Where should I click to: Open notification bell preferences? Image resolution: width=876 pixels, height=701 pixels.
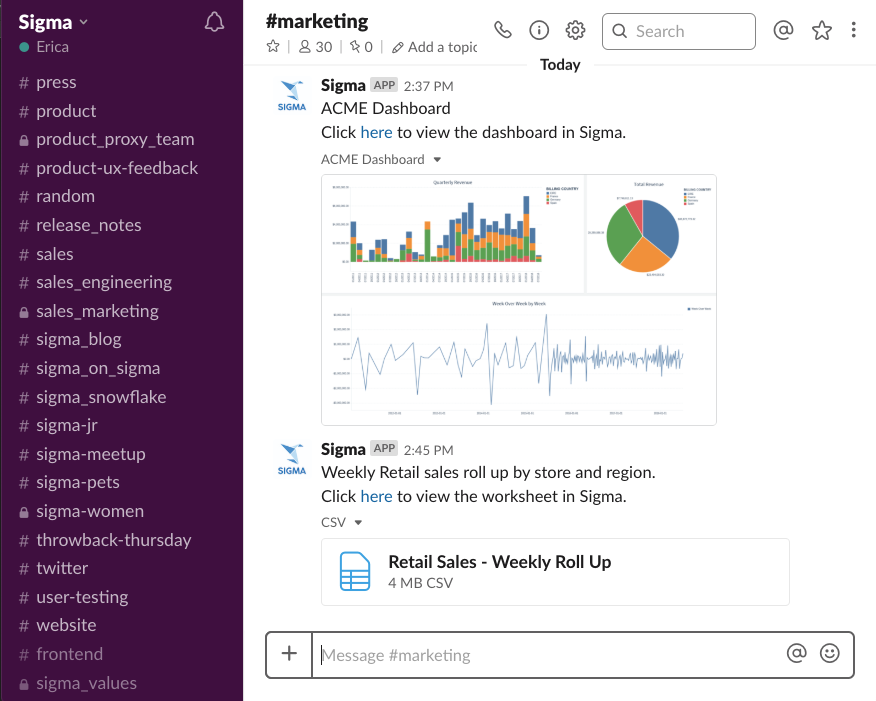coord(214,22)
